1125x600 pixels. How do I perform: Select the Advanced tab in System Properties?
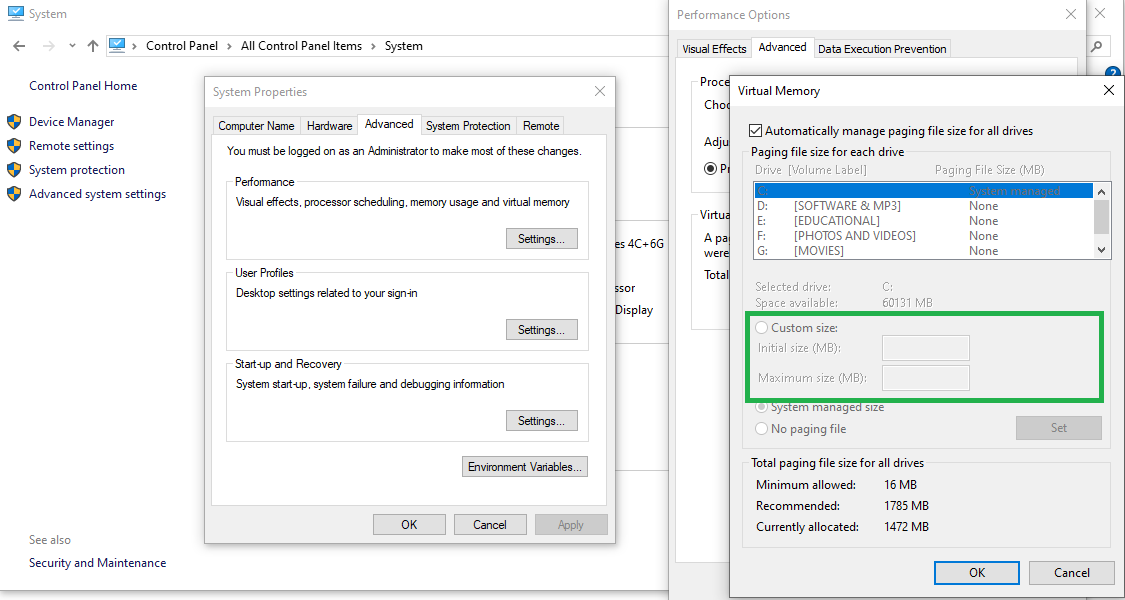389,124
